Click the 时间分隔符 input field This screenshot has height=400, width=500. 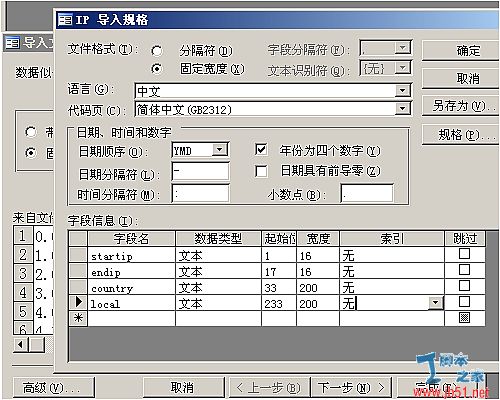201,194
